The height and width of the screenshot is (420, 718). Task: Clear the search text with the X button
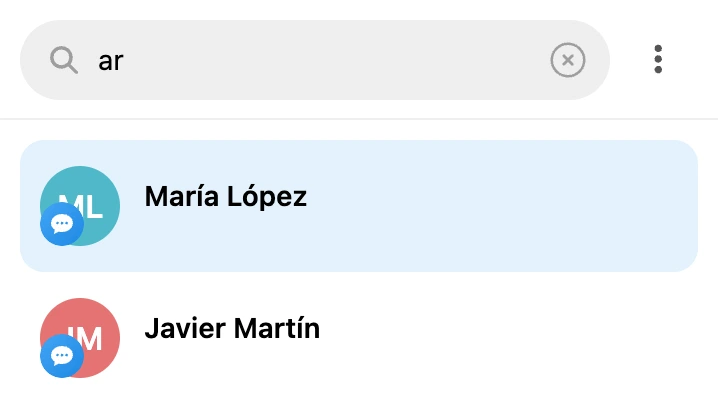coord(567,60)
